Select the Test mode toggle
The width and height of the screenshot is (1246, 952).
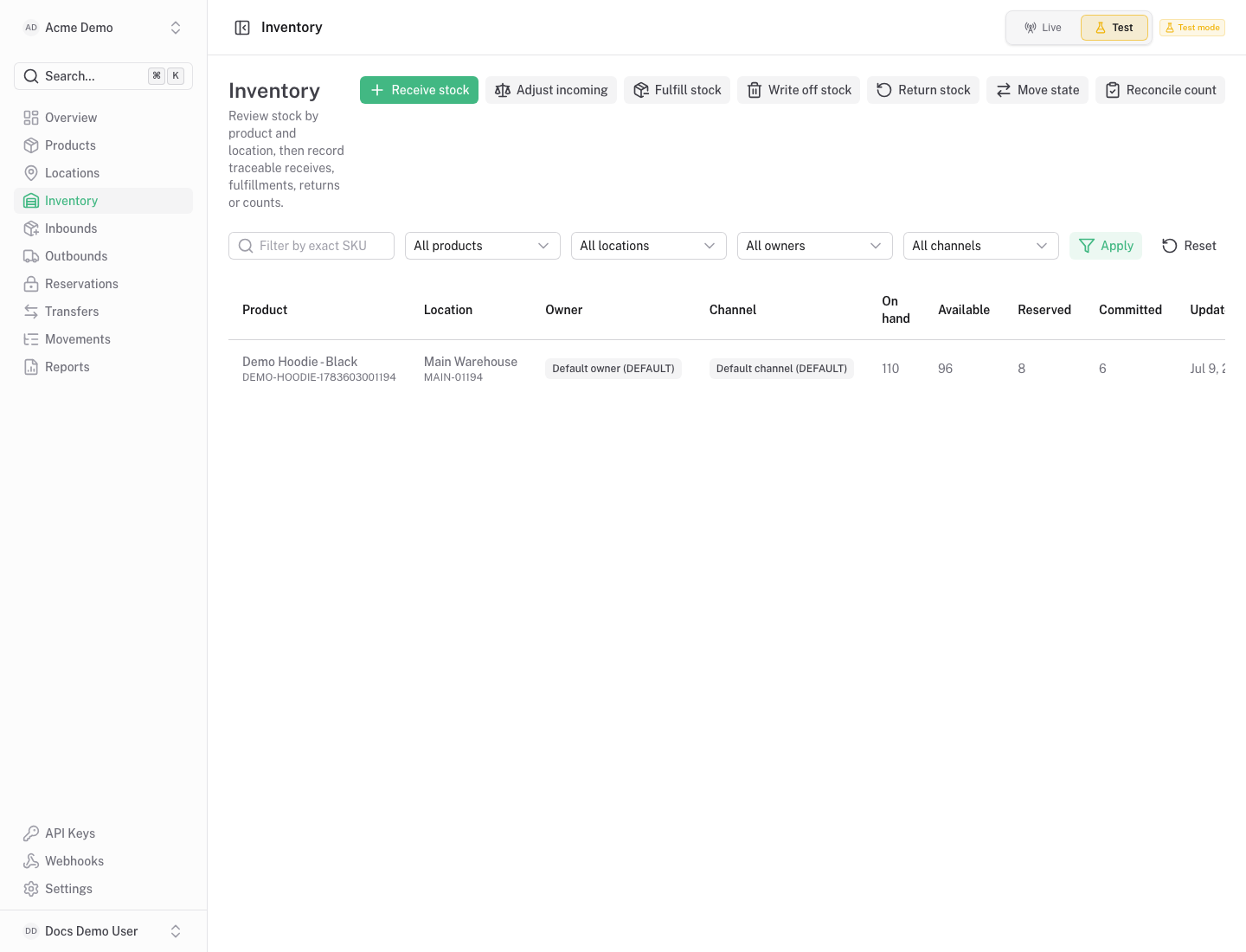point(1114,28)
